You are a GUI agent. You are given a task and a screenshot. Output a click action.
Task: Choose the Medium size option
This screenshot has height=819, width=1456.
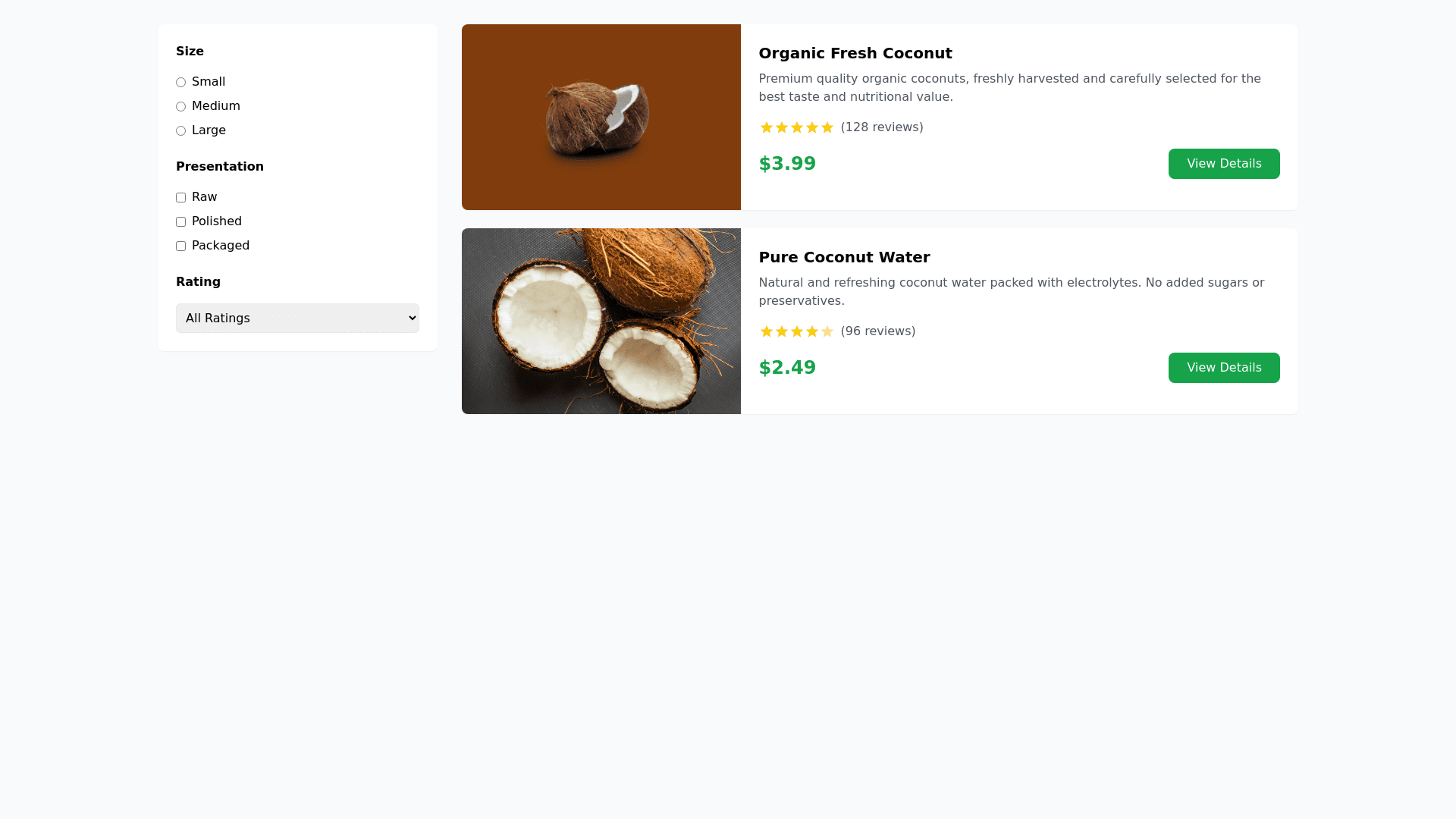(x=180, y=107)
